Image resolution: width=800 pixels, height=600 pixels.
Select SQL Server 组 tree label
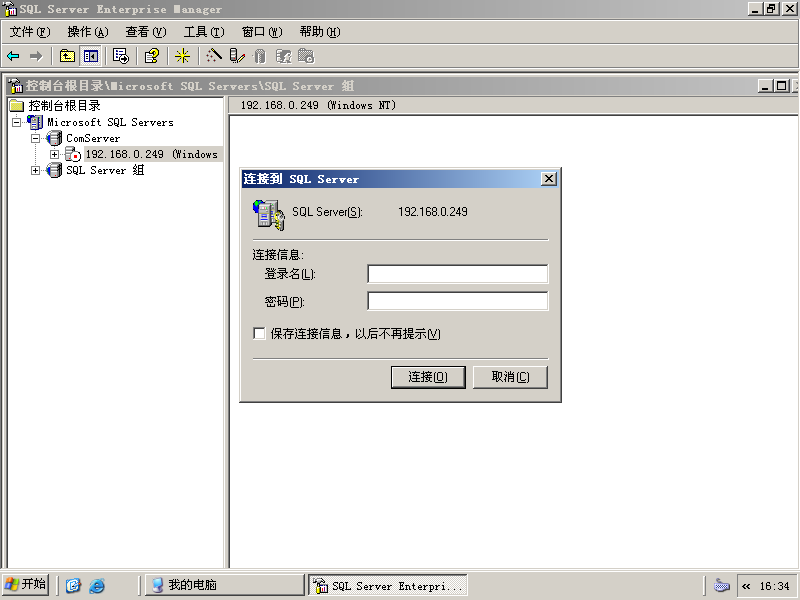[105, 170]
